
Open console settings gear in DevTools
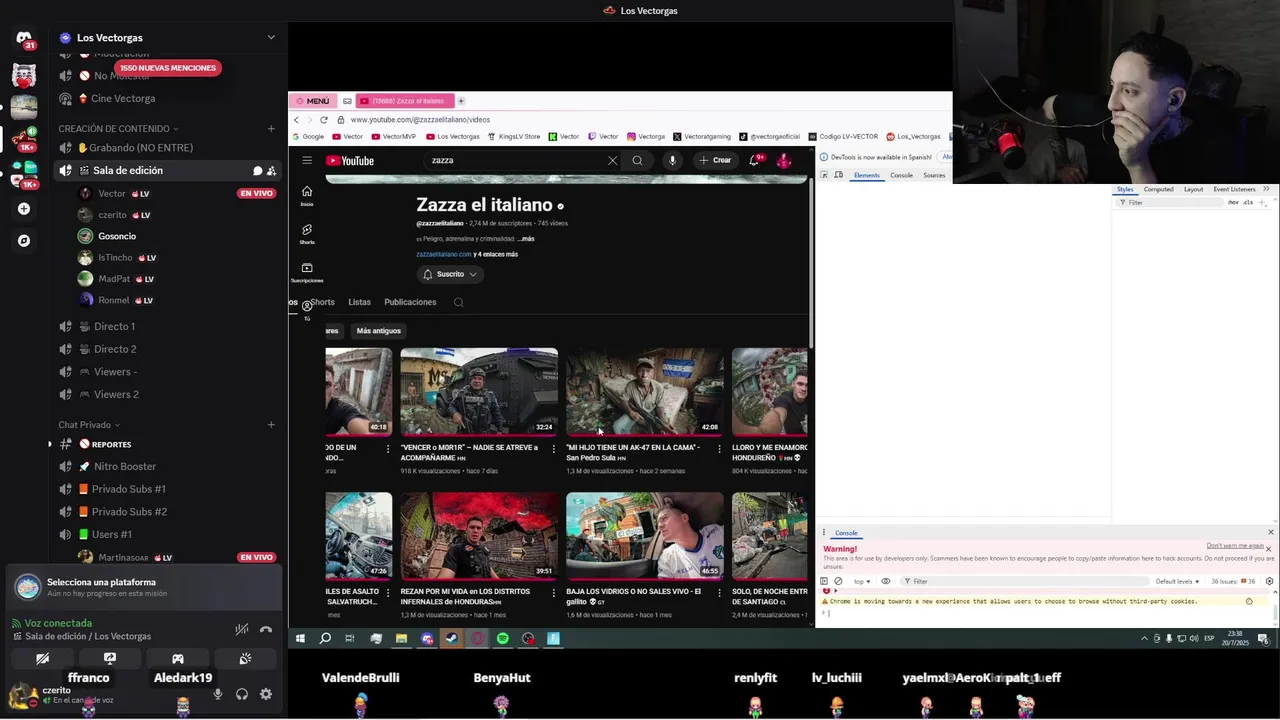click(1270, 581)
